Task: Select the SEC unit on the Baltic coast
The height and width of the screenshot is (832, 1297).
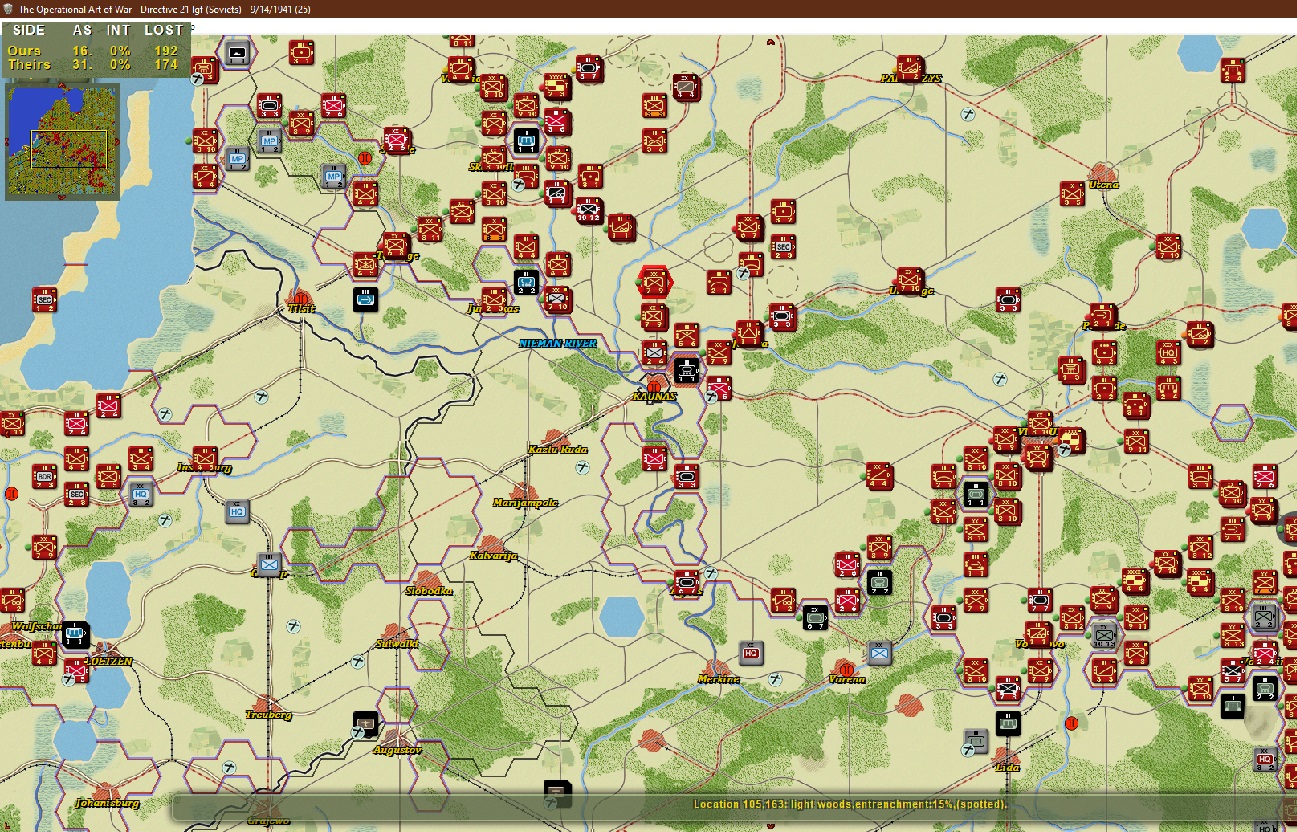Action: [44, 299]
